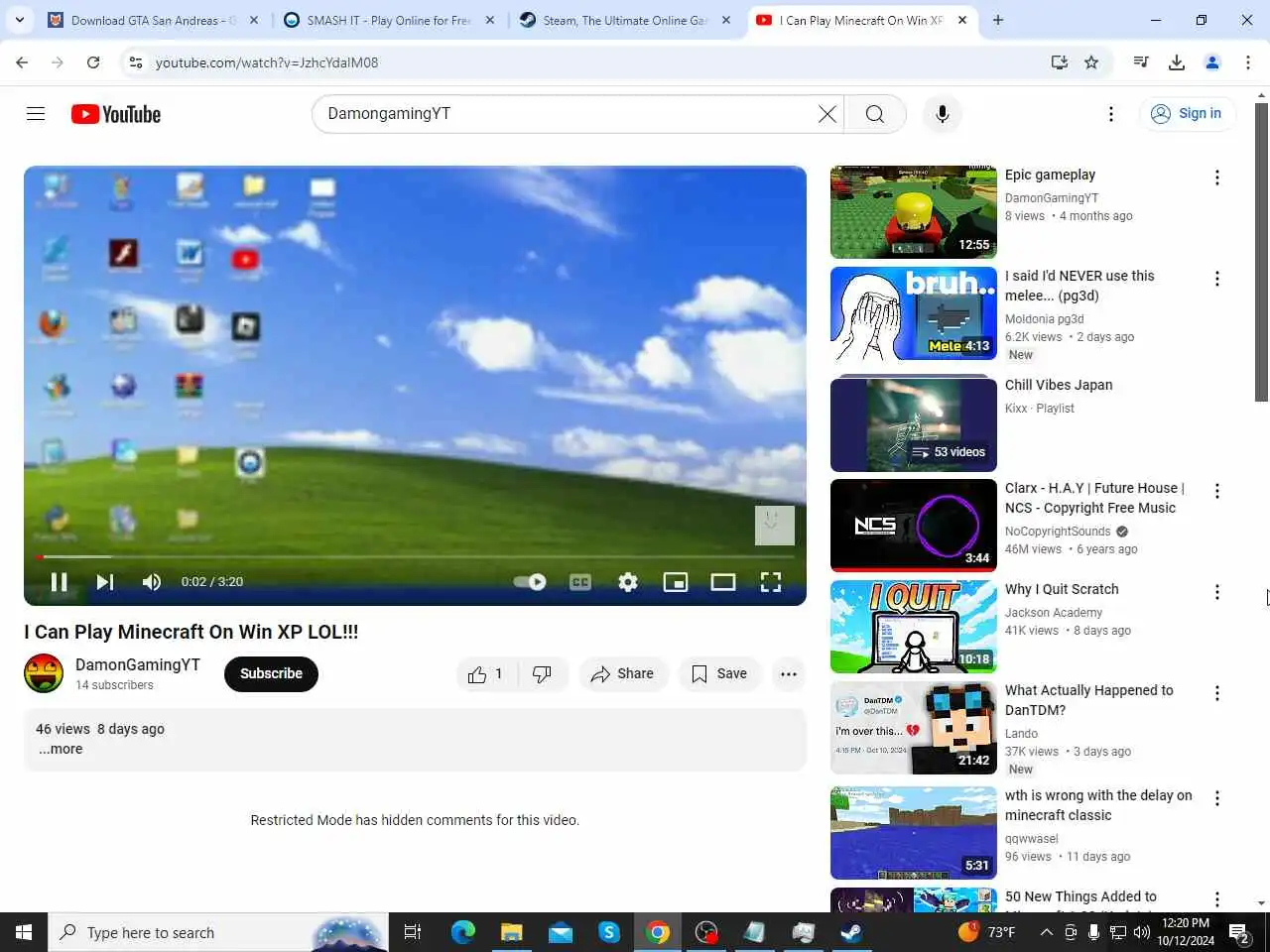Screen dimensions: 1270x952
Task: Click the address bar URL
Action: 267,62
